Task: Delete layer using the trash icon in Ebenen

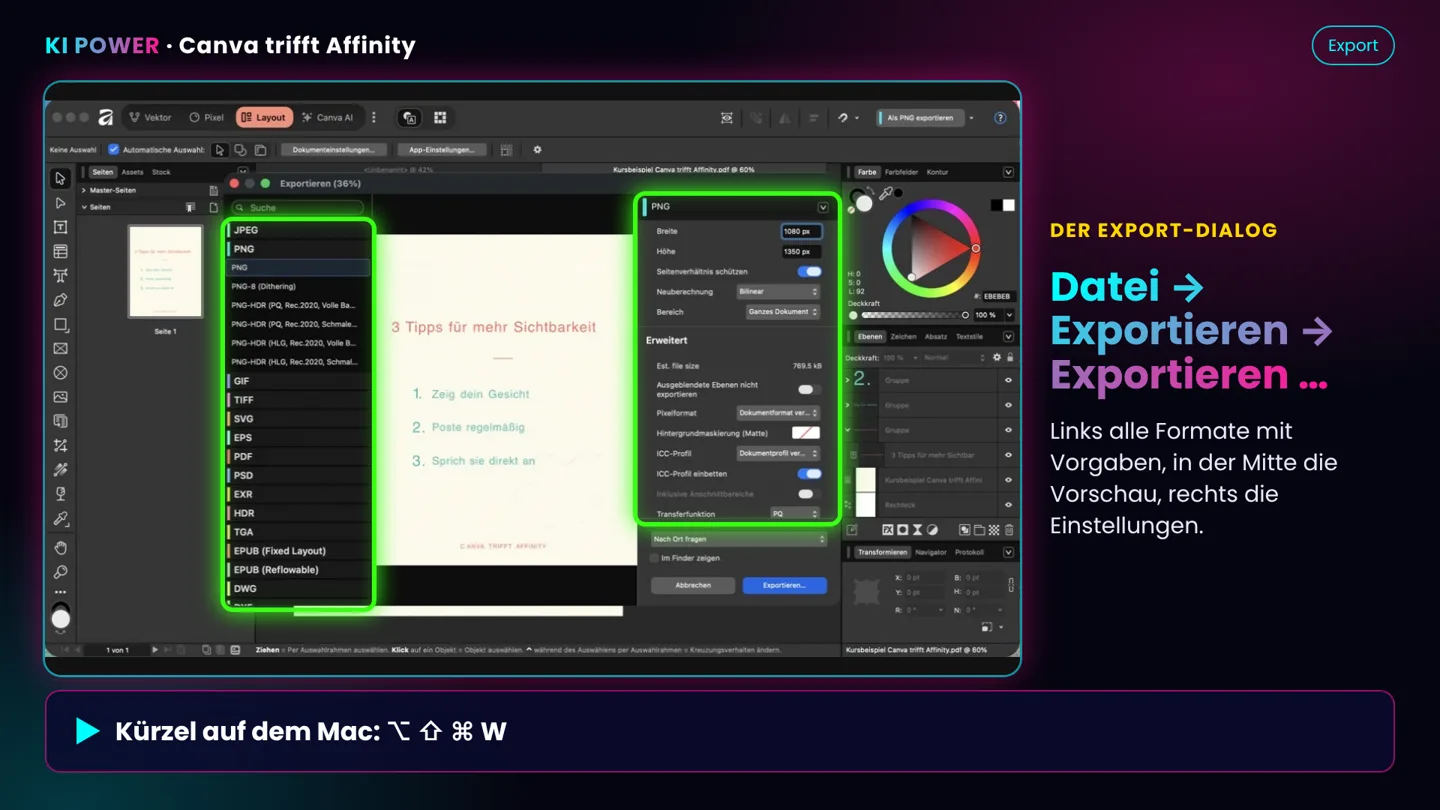Action: [1009, 530]
